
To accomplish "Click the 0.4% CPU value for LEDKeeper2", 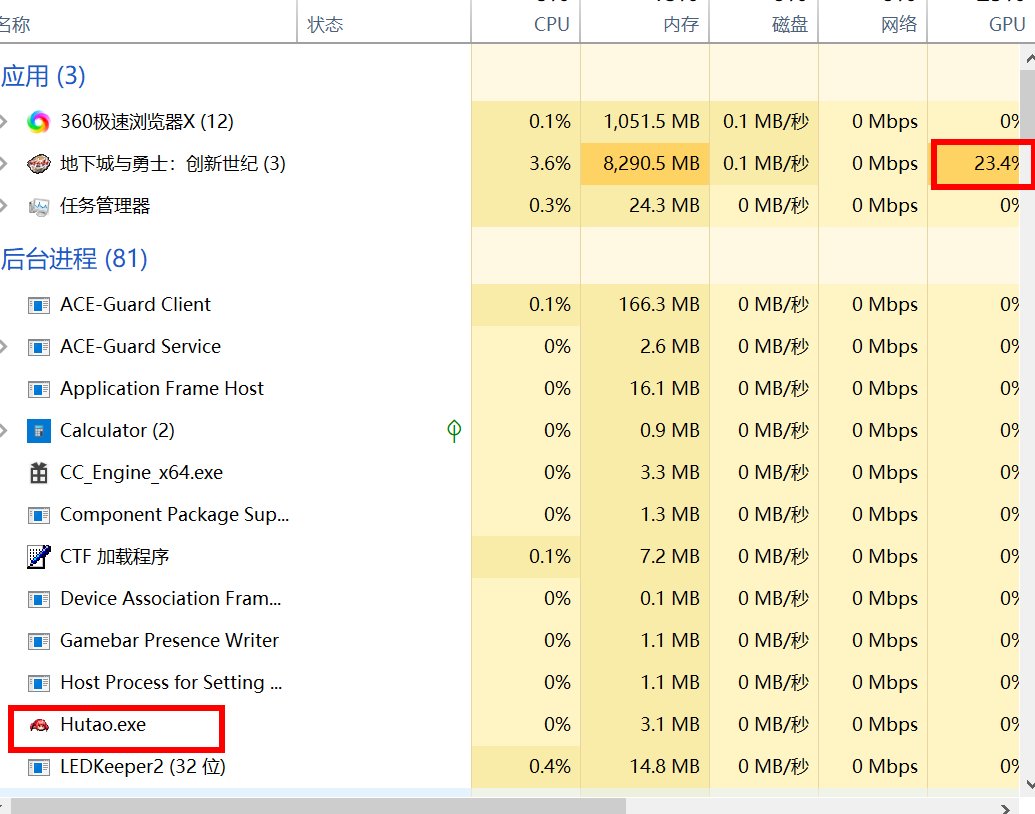I will (549, 766).
